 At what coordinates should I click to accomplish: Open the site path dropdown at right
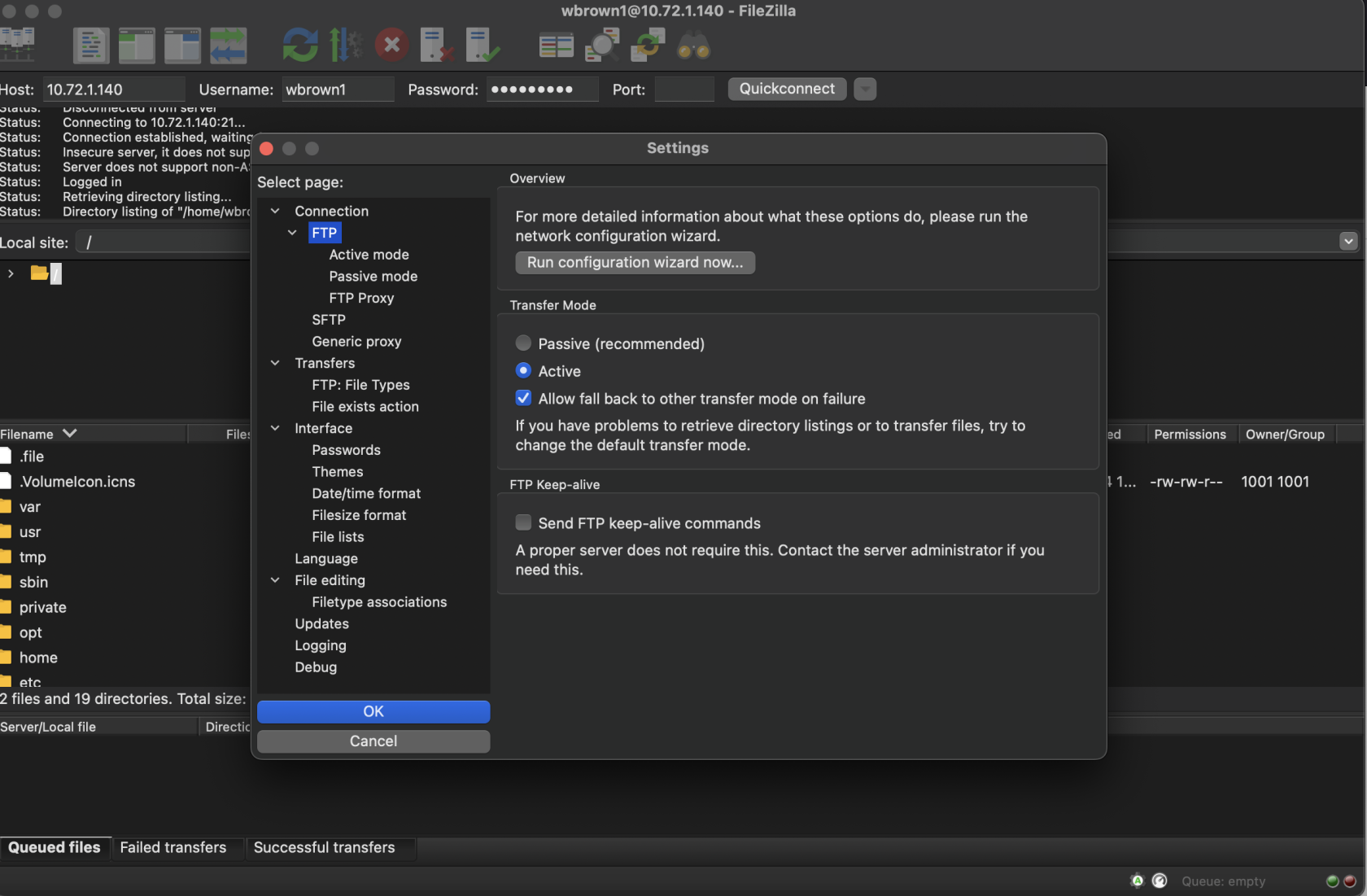coord(1348,241)
